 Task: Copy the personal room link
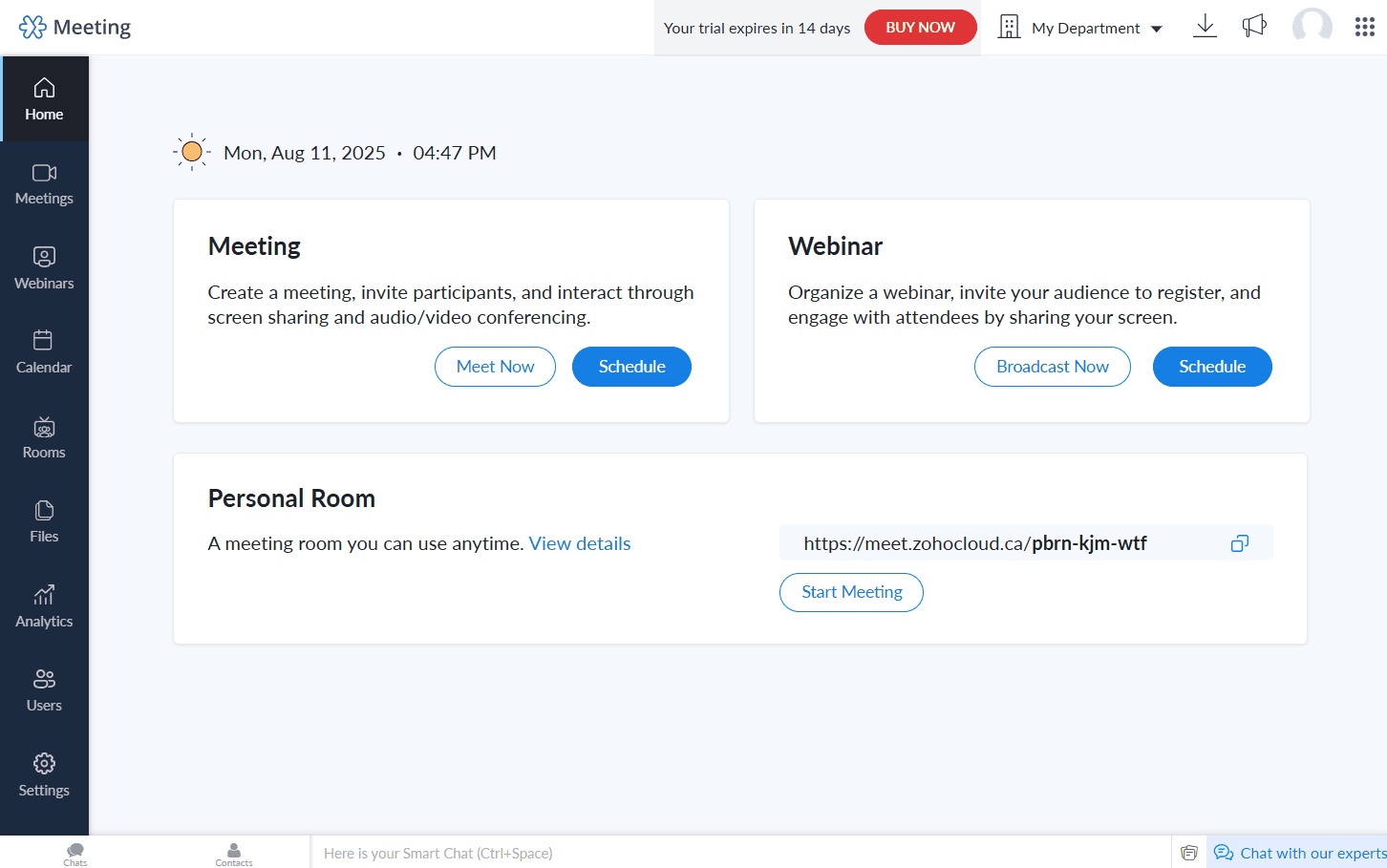click(1240, 543)
